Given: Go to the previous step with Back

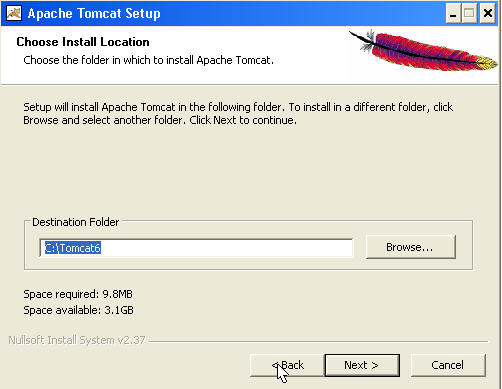Looking at the screenshot, I should click(x=287, y=365).
